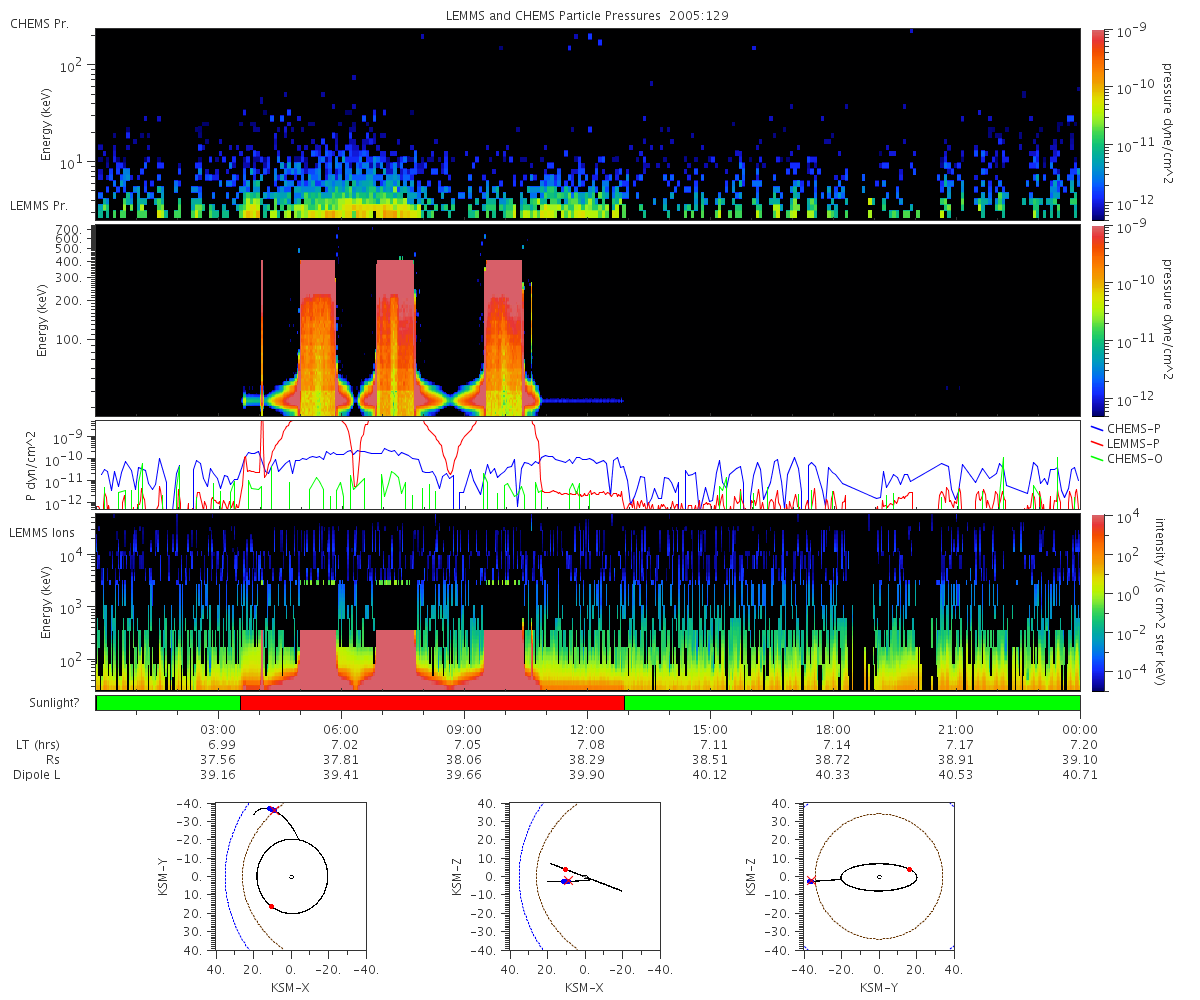1200x1000 pixels.
Task: Click the LEMMS Ions intensity color bar
Action: coord(1097,602)
